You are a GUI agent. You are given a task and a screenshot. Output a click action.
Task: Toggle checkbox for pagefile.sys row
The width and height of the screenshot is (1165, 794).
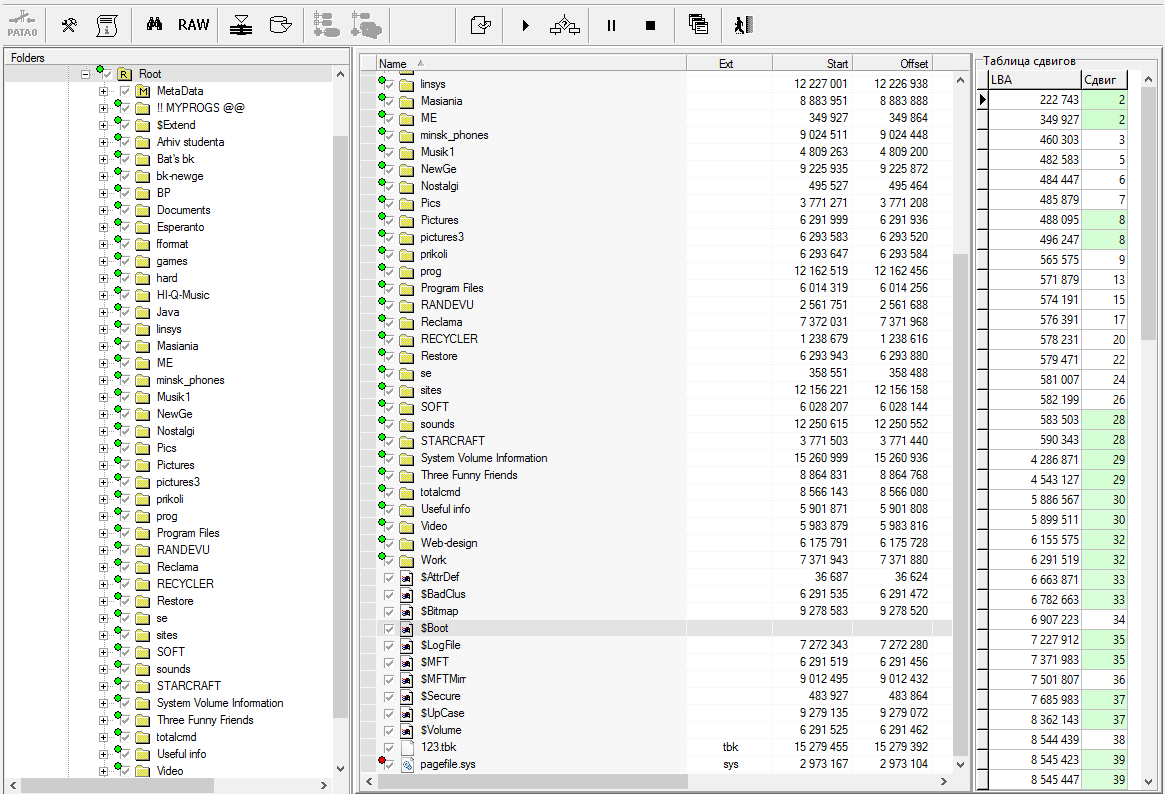pyautogui.click(x=389, y=764)
